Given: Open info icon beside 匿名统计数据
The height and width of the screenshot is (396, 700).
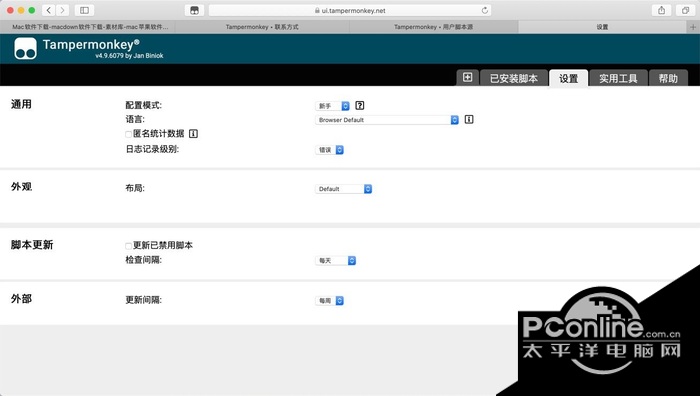Looking at the screenshot, I should pyautogui.click(x=193, y=133).
